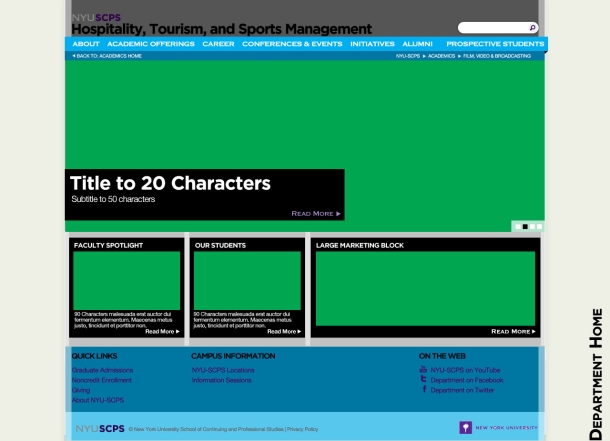Open Privacy Policy footer link
This screenshot has height=441, width=610.
[302, 429]
